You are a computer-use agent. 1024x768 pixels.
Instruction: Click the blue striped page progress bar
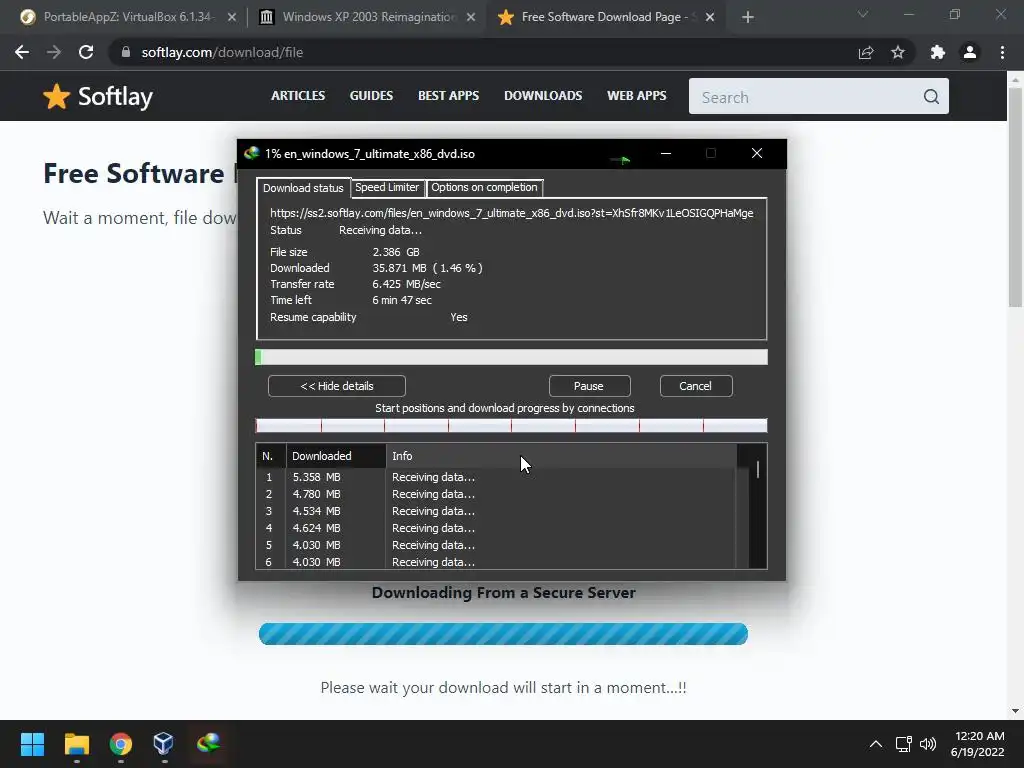click(503, 634)
